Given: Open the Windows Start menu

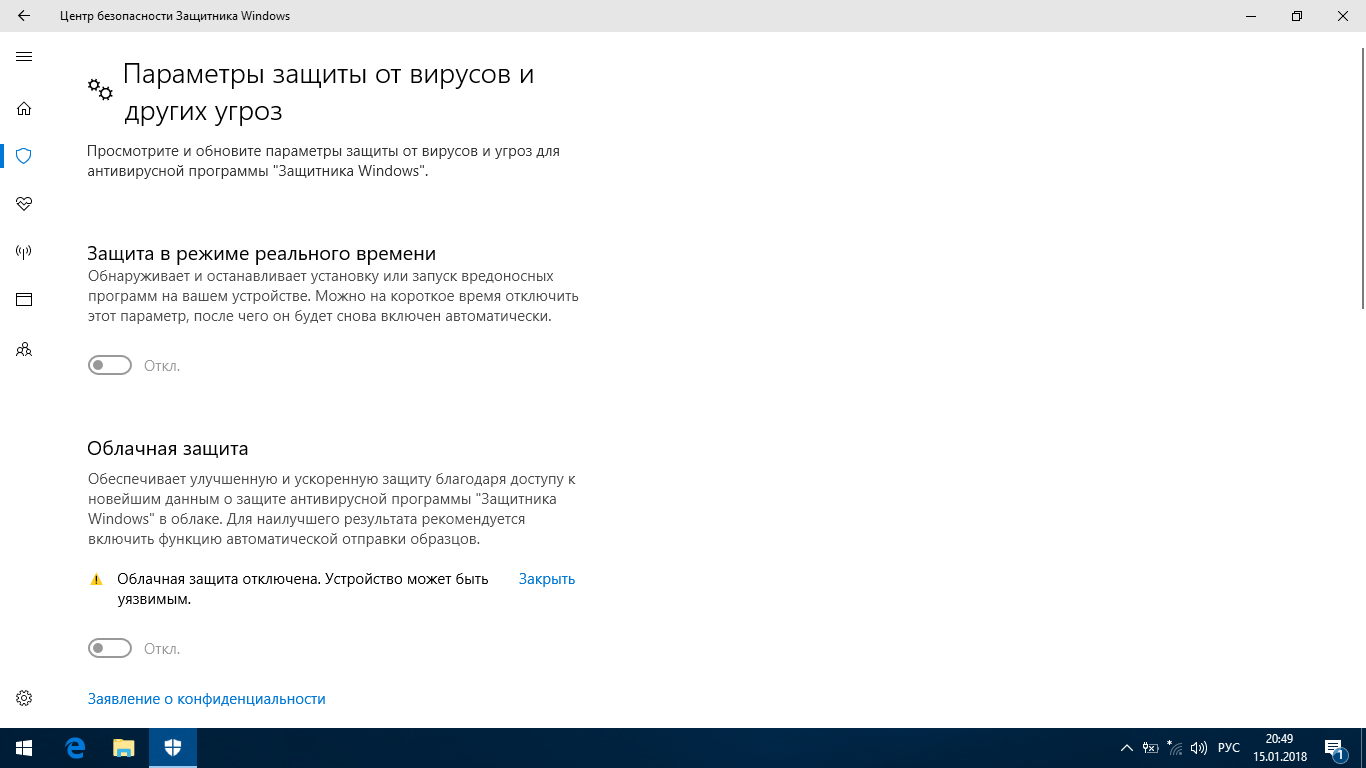Looking at the screenshot, I should point(24,748).
